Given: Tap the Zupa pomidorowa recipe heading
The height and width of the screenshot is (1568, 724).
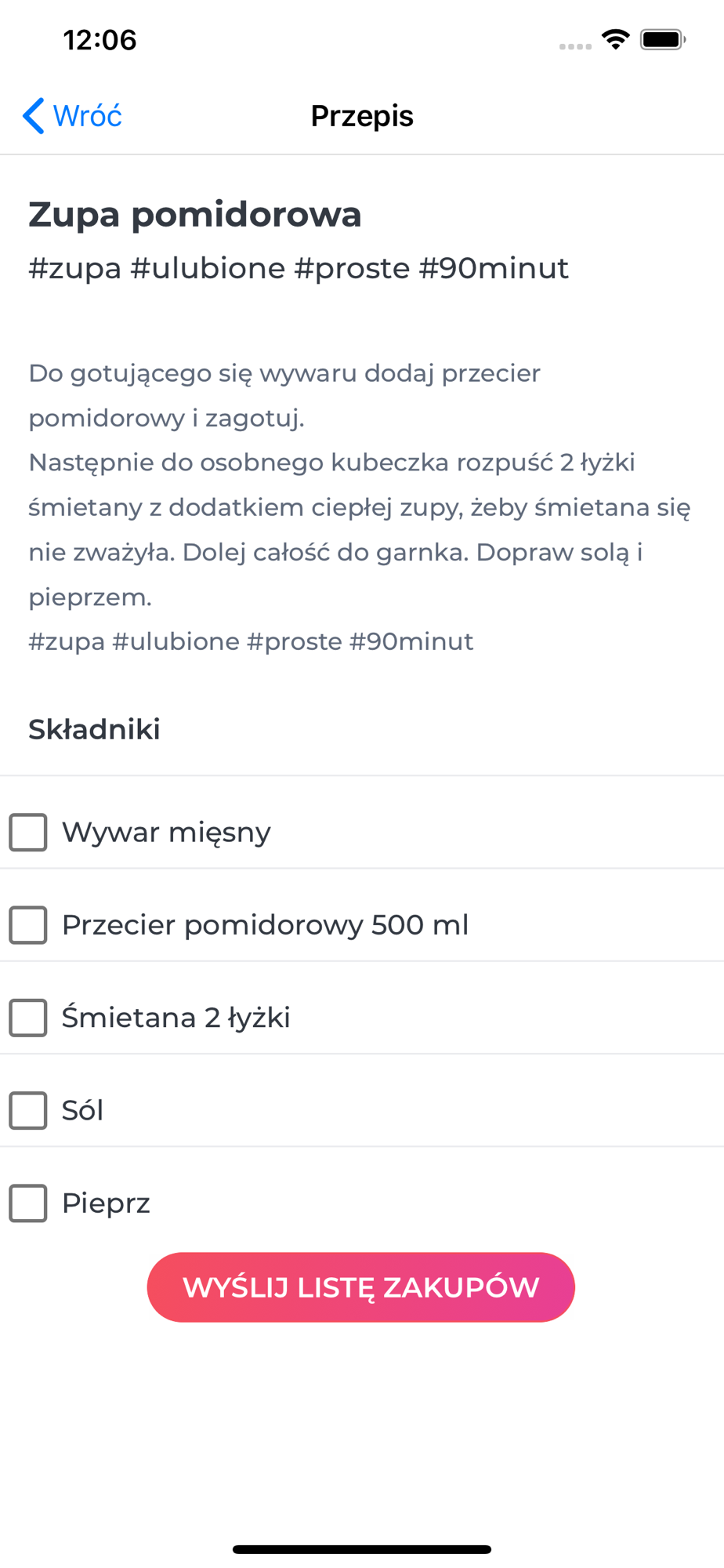Looking at the screenshot, I should pos(195,214).
